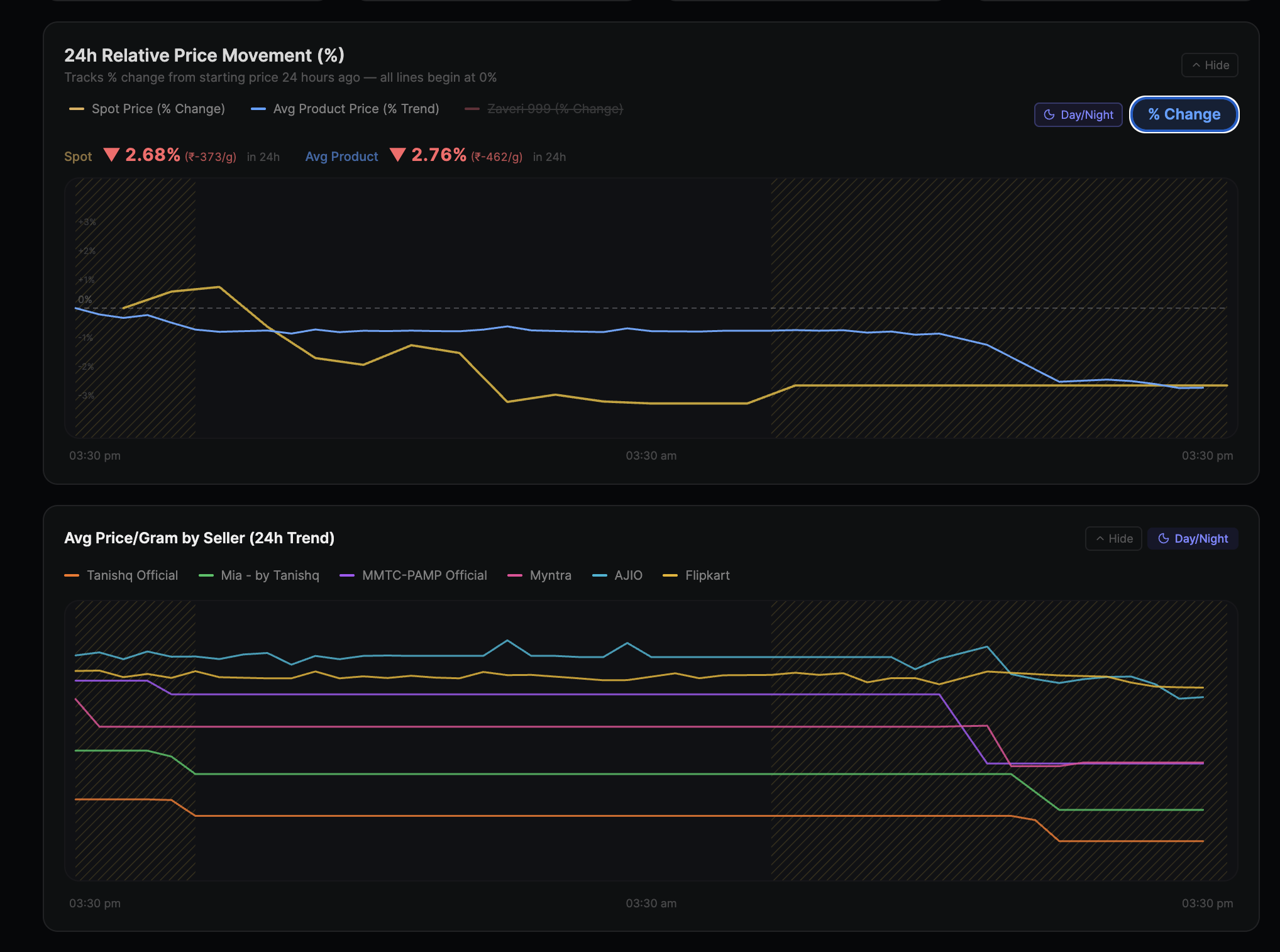
Task: Click the chevron icon in seller chart Hide button
Action: (1100, 539)
